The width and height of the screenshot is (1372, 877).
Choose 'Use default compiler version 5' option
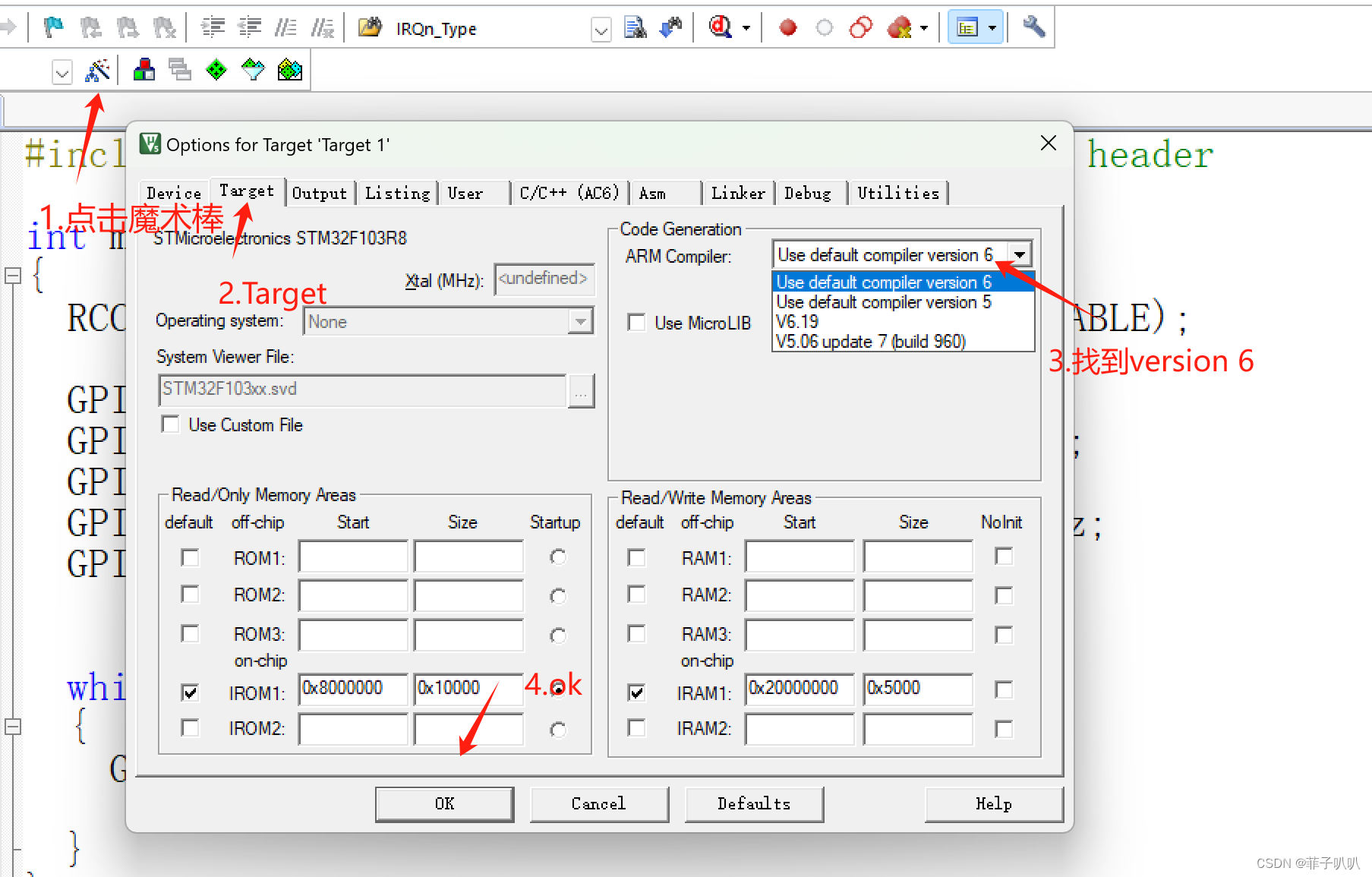(x=903, y=301)
